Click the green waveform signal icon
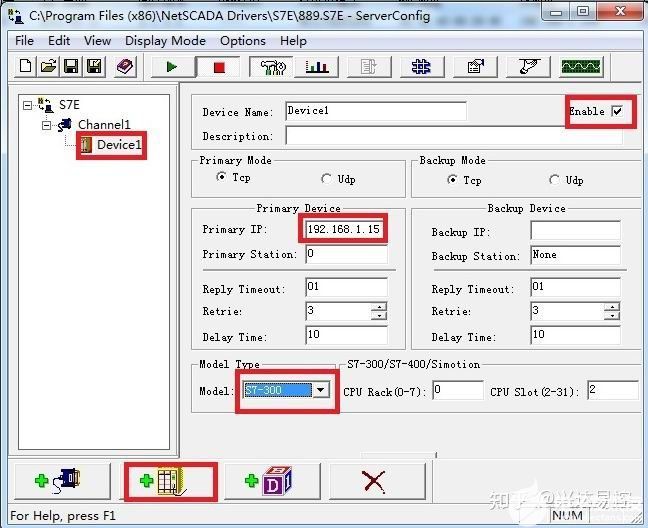This screenshot has height=528, width=648. (581, 67)
